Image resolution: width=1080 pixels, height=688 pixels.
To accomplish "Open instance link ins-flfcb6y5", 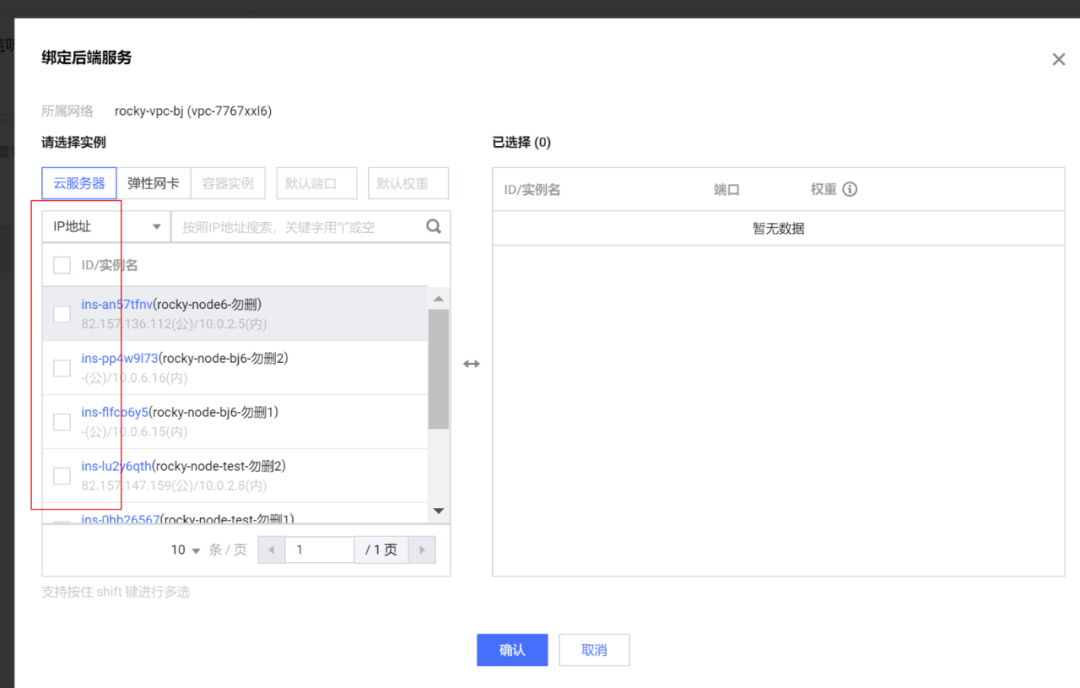I will click(115, 412).
